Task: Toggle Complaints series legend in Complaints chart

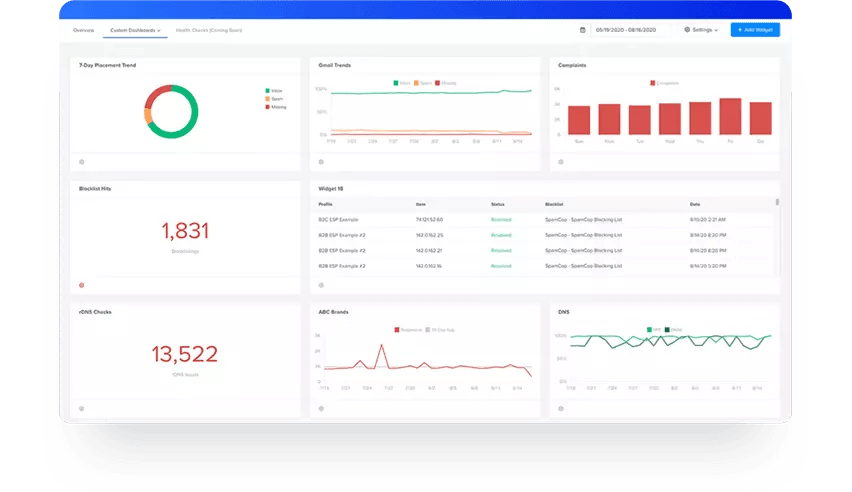Action: pos(665,83)
